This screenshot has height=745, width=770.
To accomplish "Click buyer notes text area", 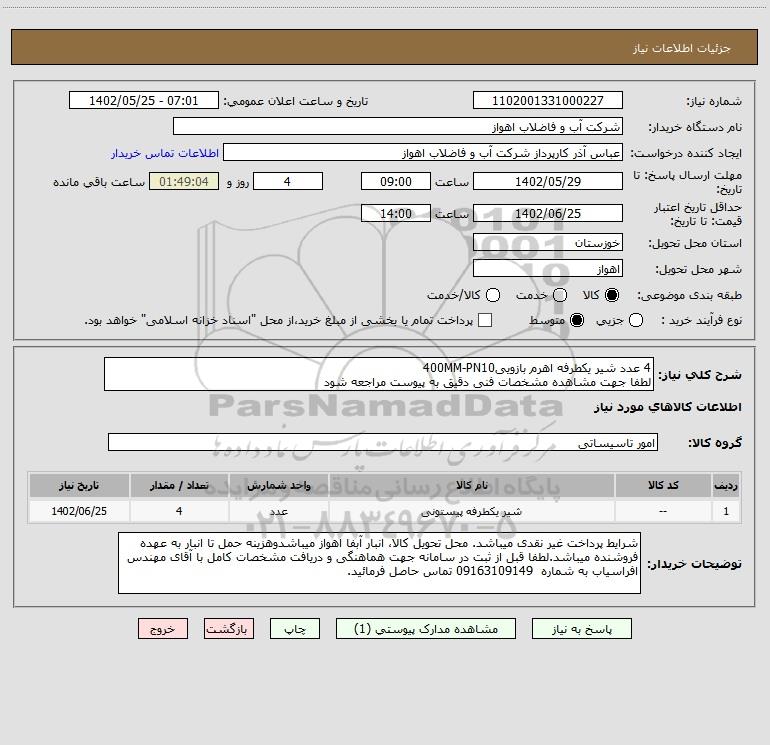I will [x=379, y=563].
